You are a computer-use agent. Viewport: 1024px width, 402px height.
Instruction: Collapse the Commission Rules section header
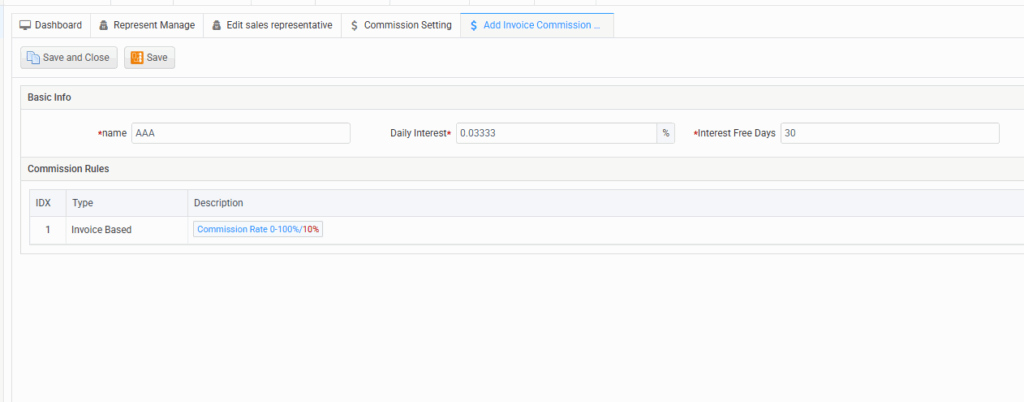coord(68,168)
